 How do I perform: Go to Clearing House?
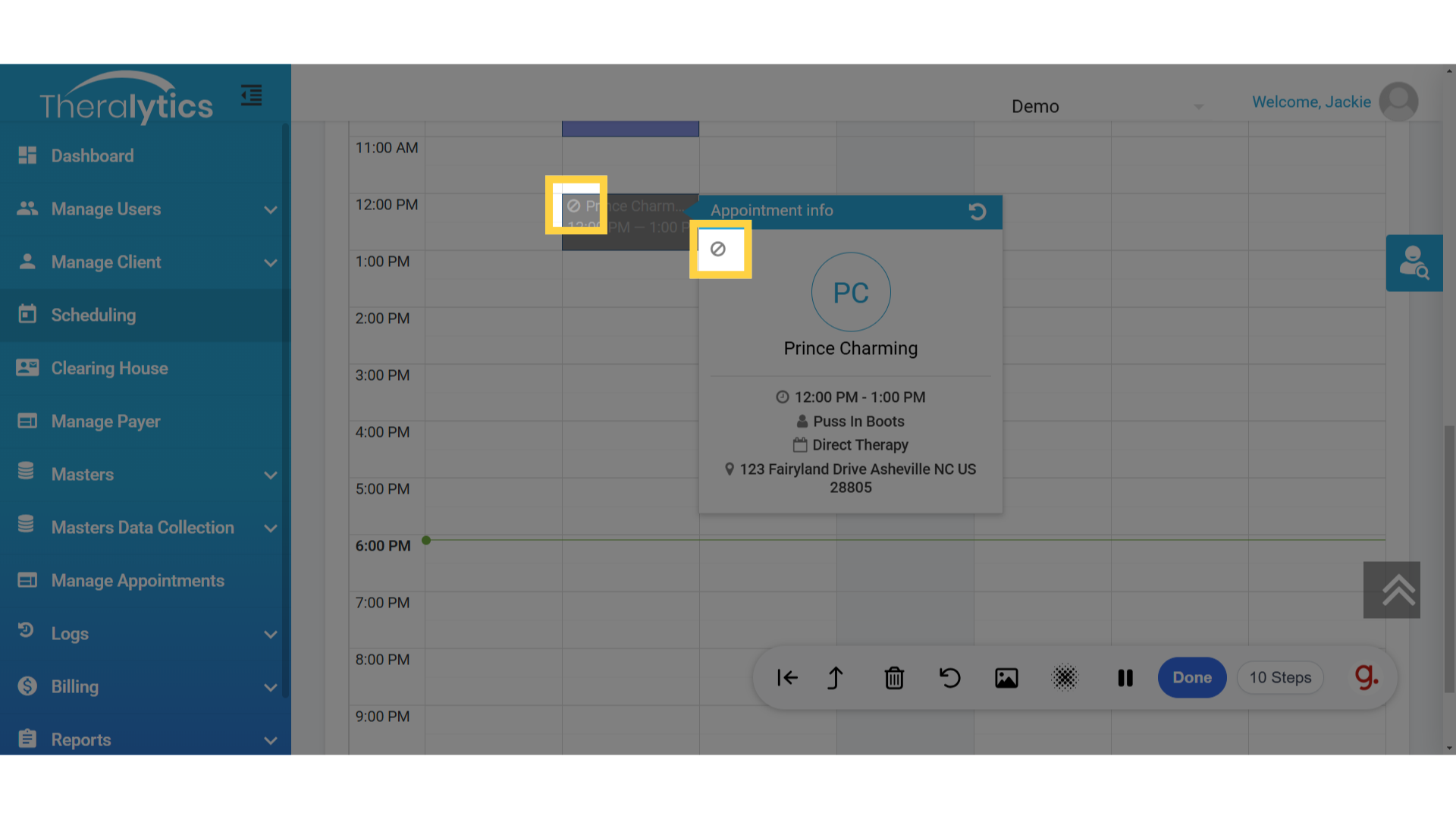(x=109, y=369)
